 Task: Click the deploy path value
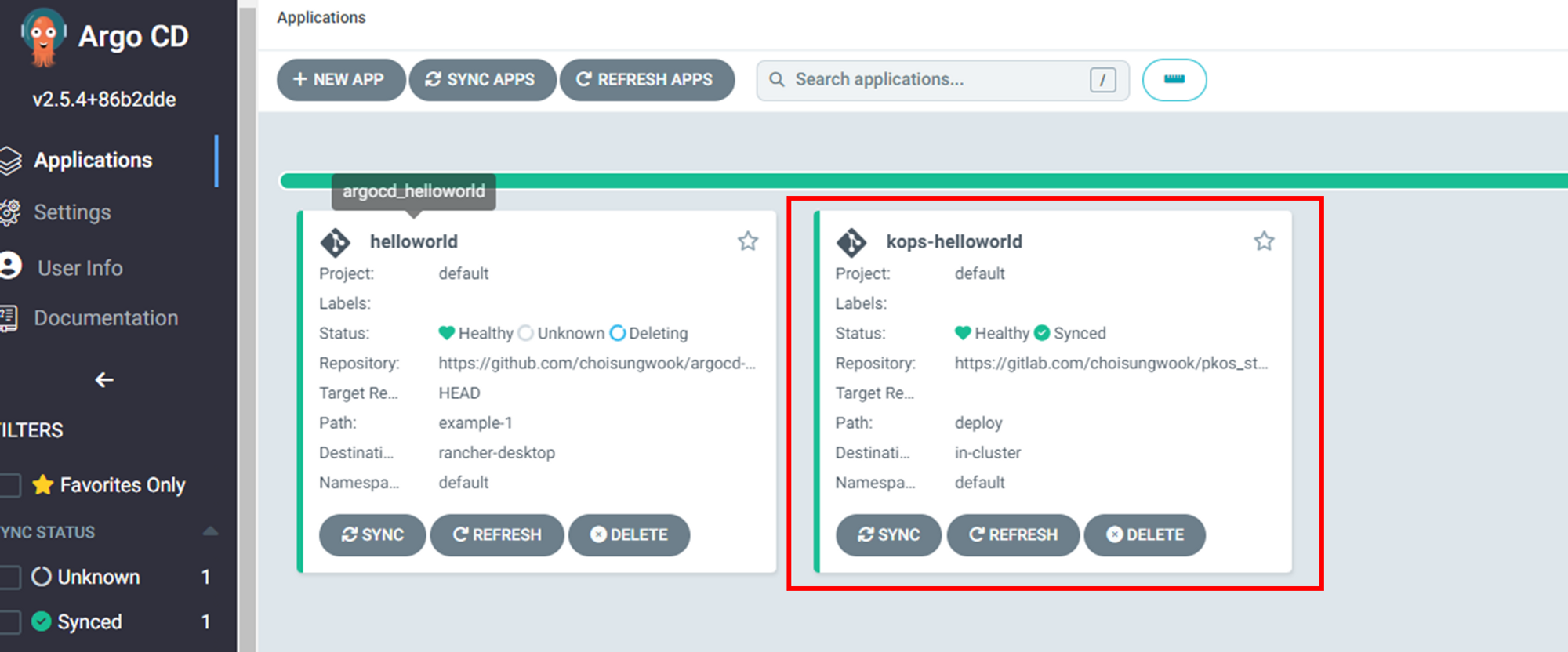(978, 423)
